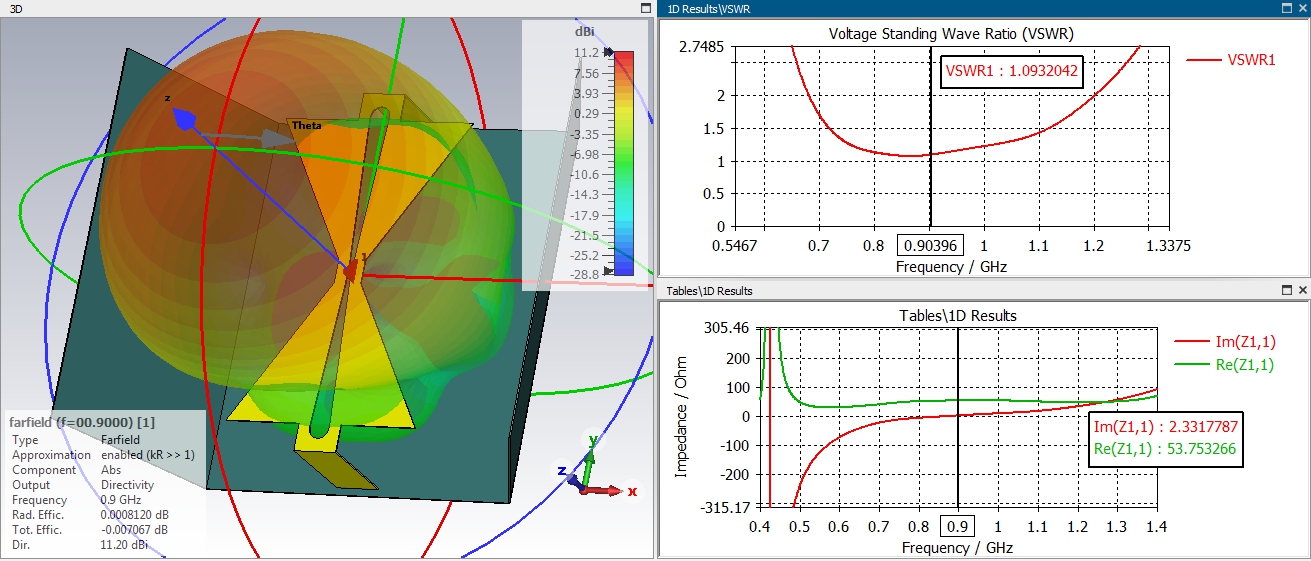The width and height of the screenshot is (1311, 561).
Task: Click the dBi unit label above color ramp
Action: pyautogui.click(x=584, y=32)
